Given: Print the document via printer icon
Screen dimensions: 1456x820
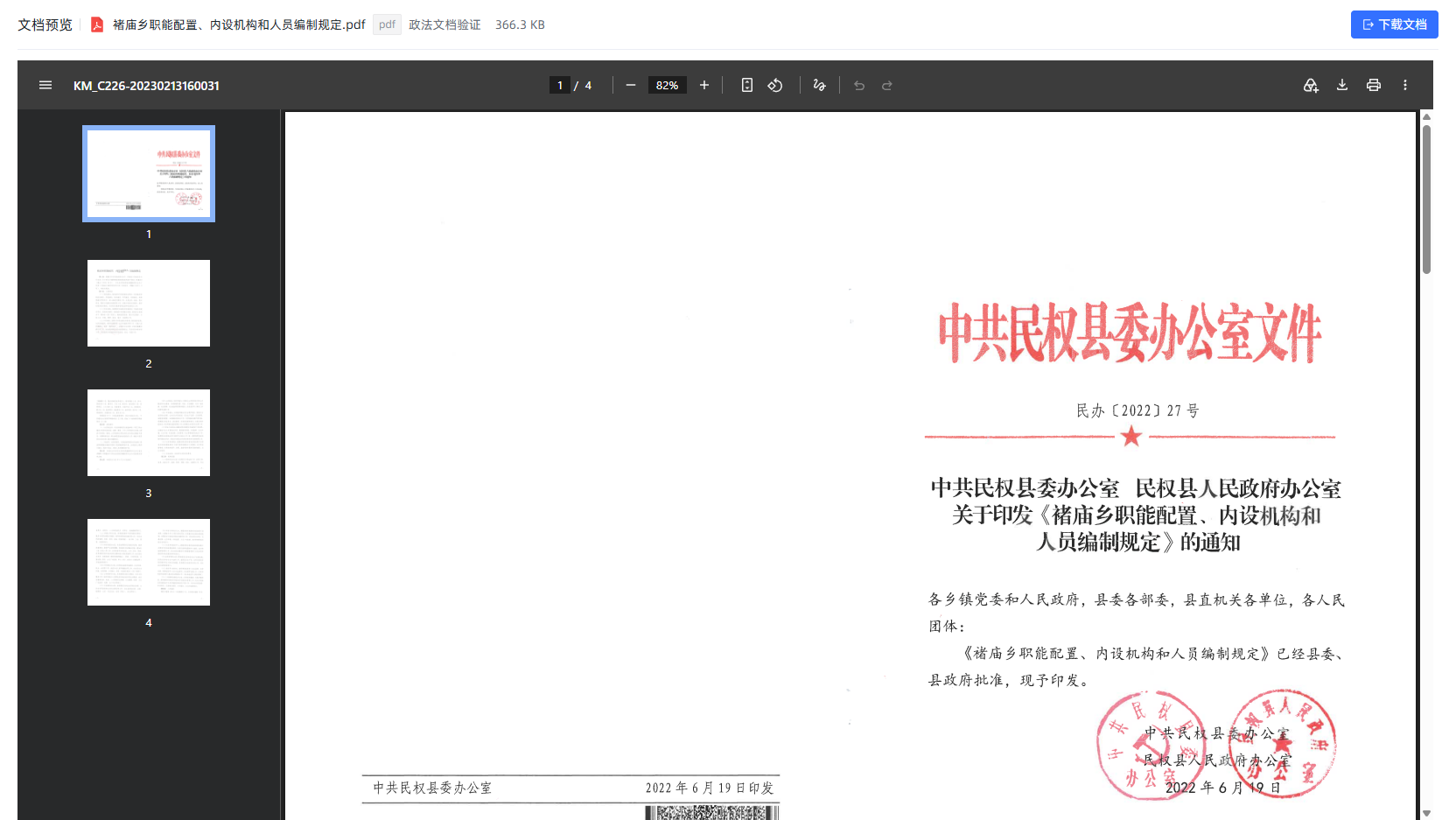Looking at the screenshot, I should (x=1374, y=85).
